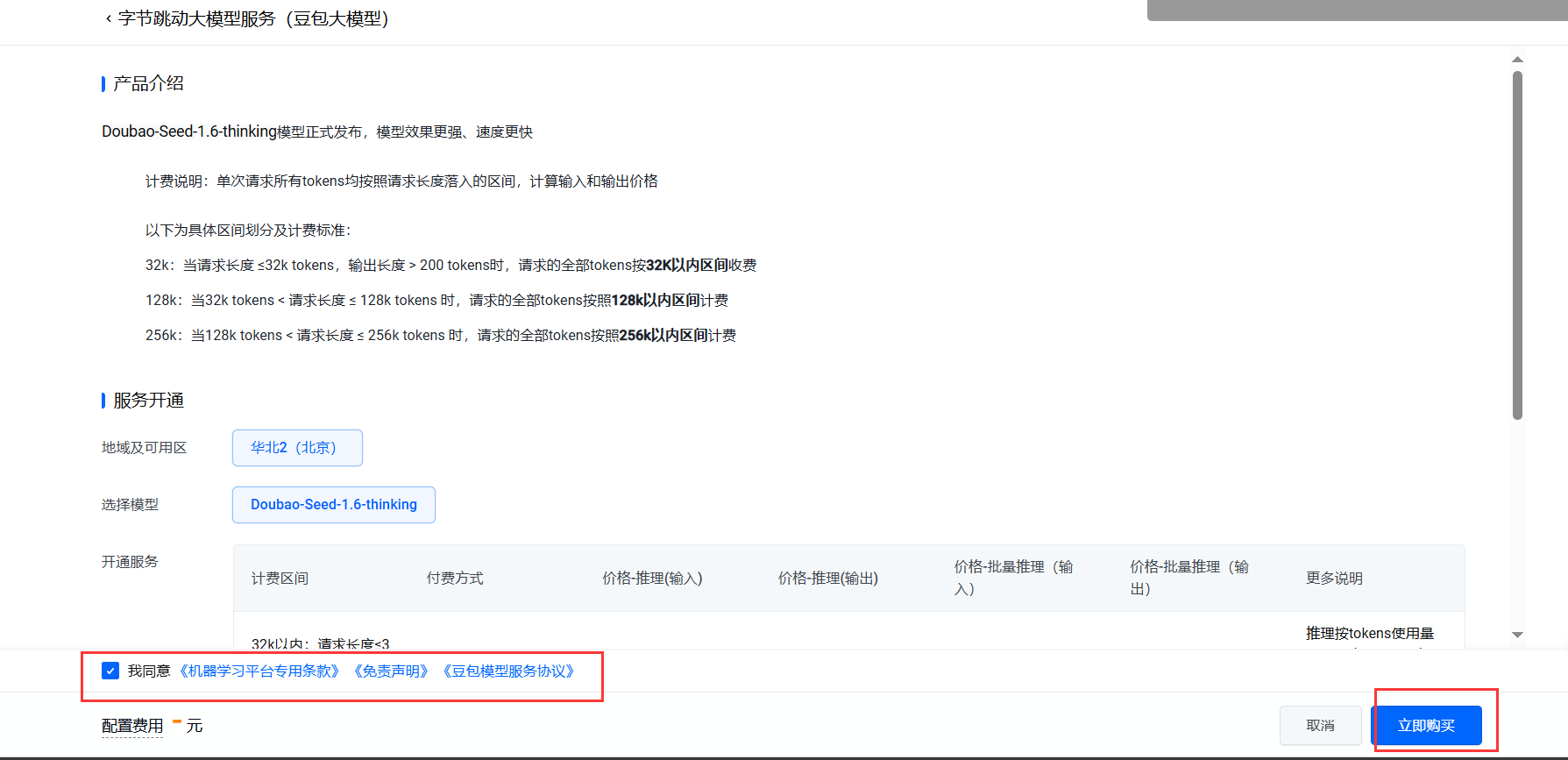
Task: Click the 价格-批量推理（输入）column header
Action: click(1013, 578)
